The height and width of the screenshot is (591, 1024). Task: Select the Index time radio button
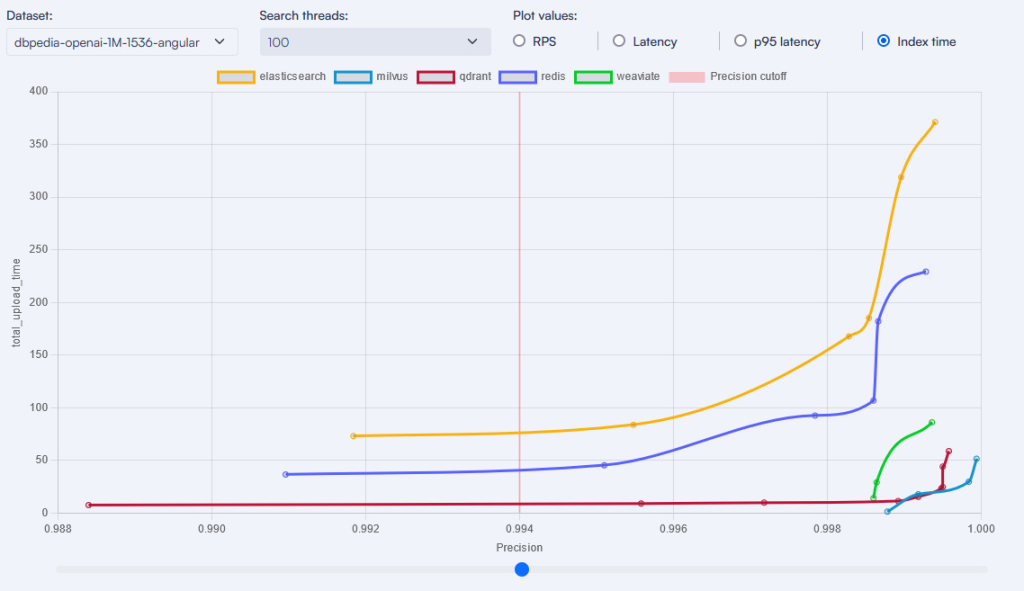coord(883,41)
